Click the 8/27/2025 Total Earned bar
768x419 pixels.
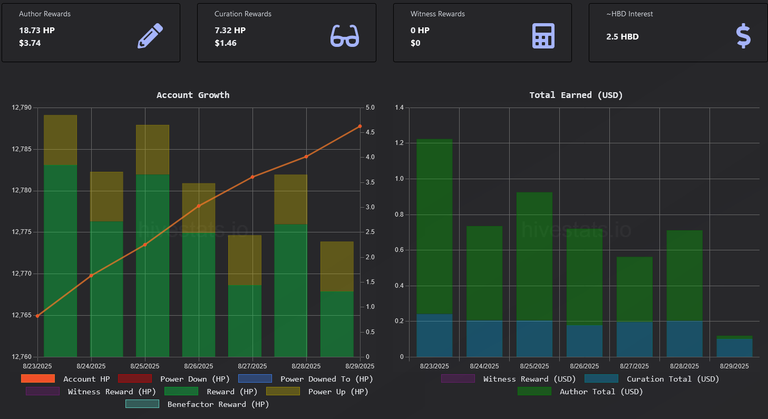tap(634, 307)
